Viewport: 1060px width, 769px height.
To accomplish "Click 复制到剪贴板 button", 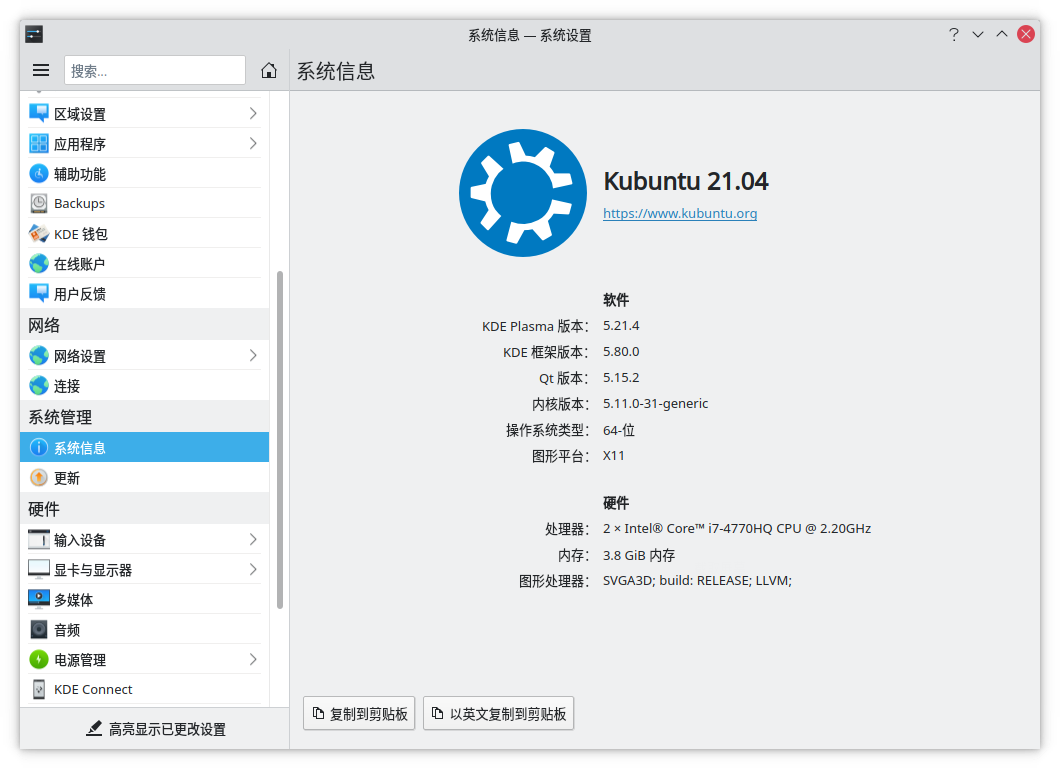I will coord(359,714).
